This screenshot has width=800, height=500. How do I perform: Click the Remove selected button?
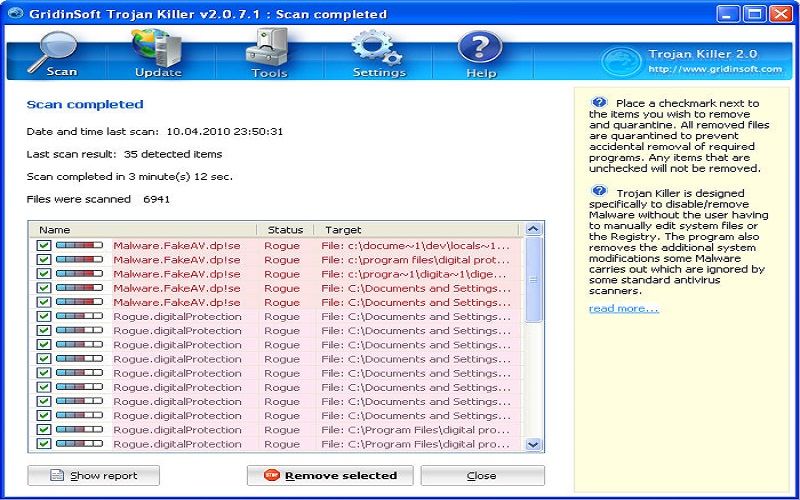click(330, 476)
